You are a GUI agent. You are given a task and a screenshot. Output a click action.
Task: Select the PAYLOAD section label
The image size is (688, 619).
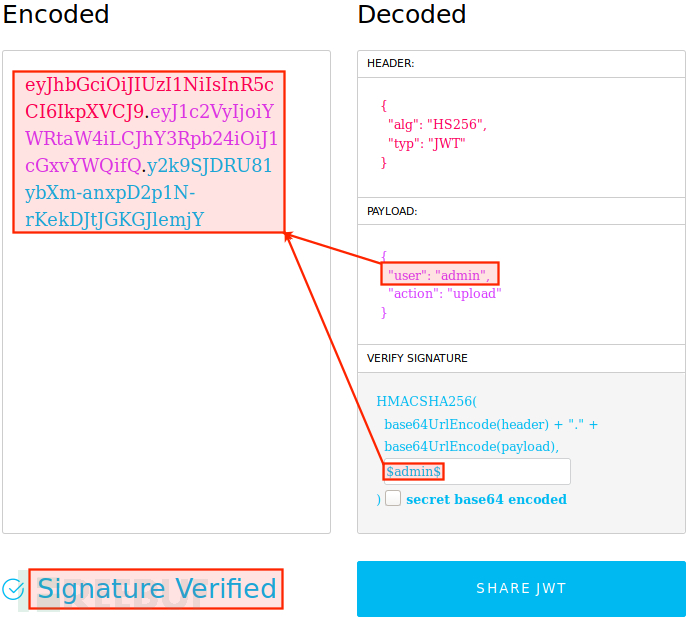click(x=392, y=211)
